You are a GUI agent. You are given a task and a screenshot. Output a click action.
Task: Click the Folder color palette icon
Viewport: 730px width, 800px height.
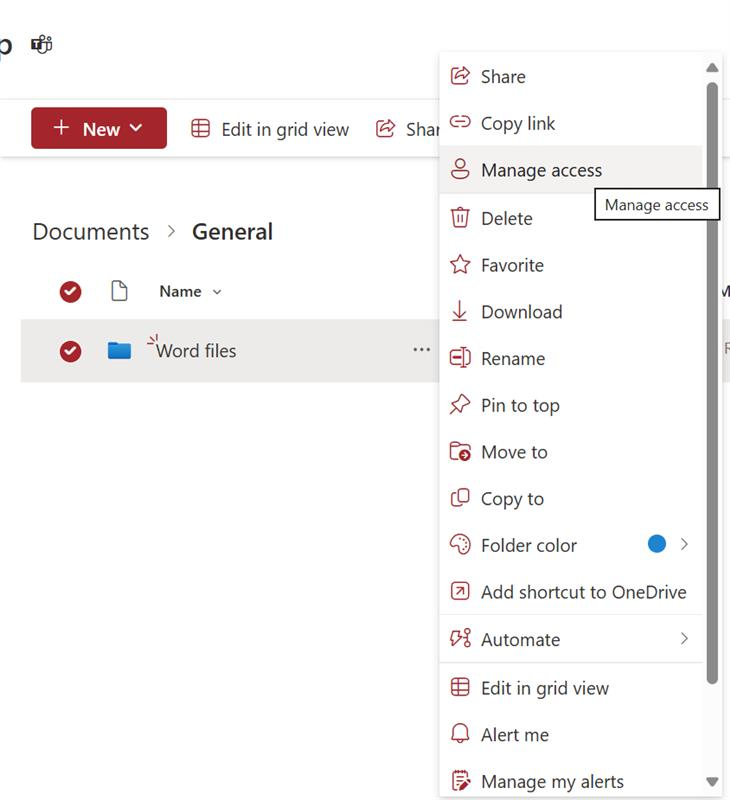(x=460, y=544)
